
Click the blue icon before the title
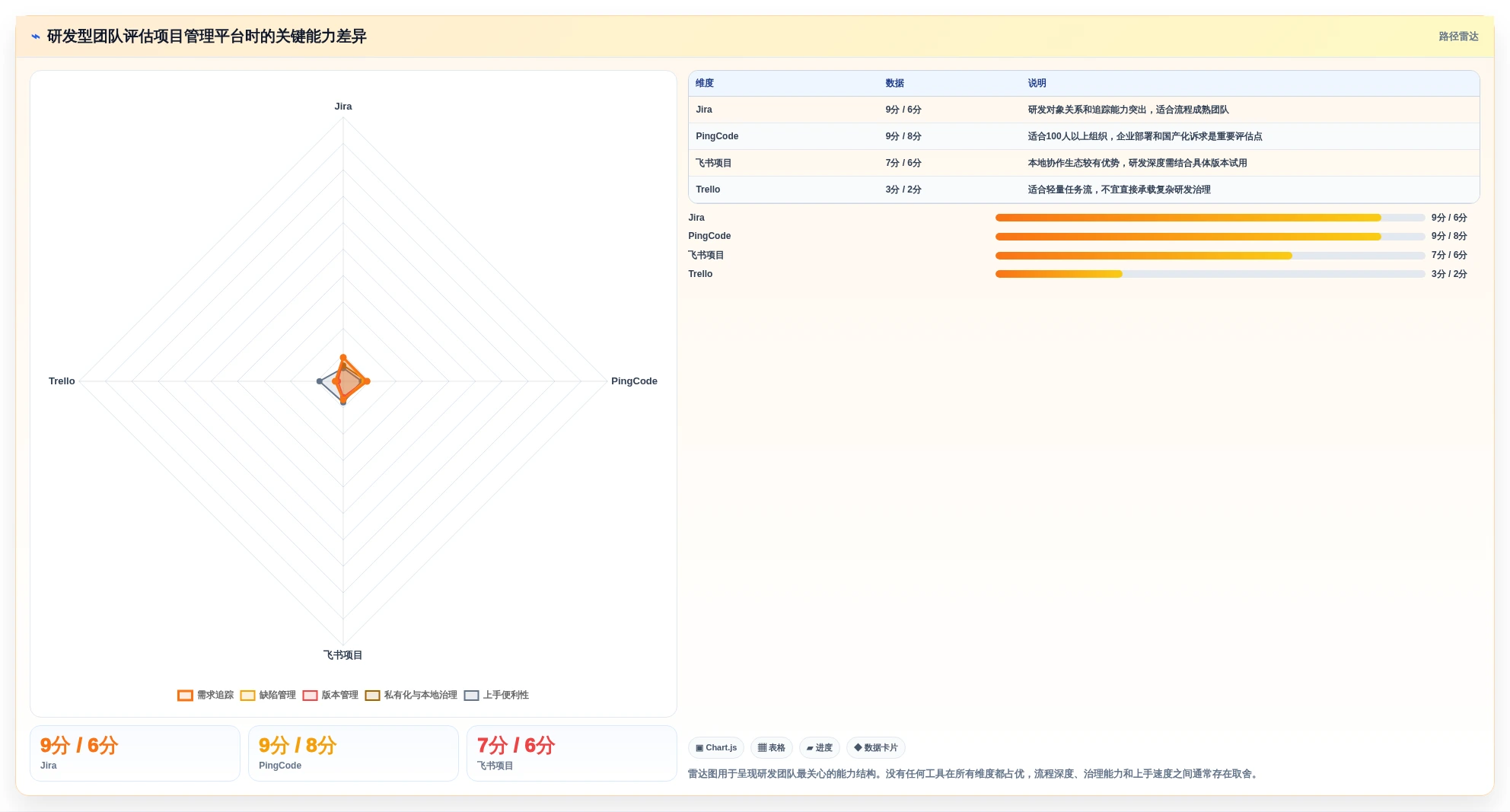point(36,37)
